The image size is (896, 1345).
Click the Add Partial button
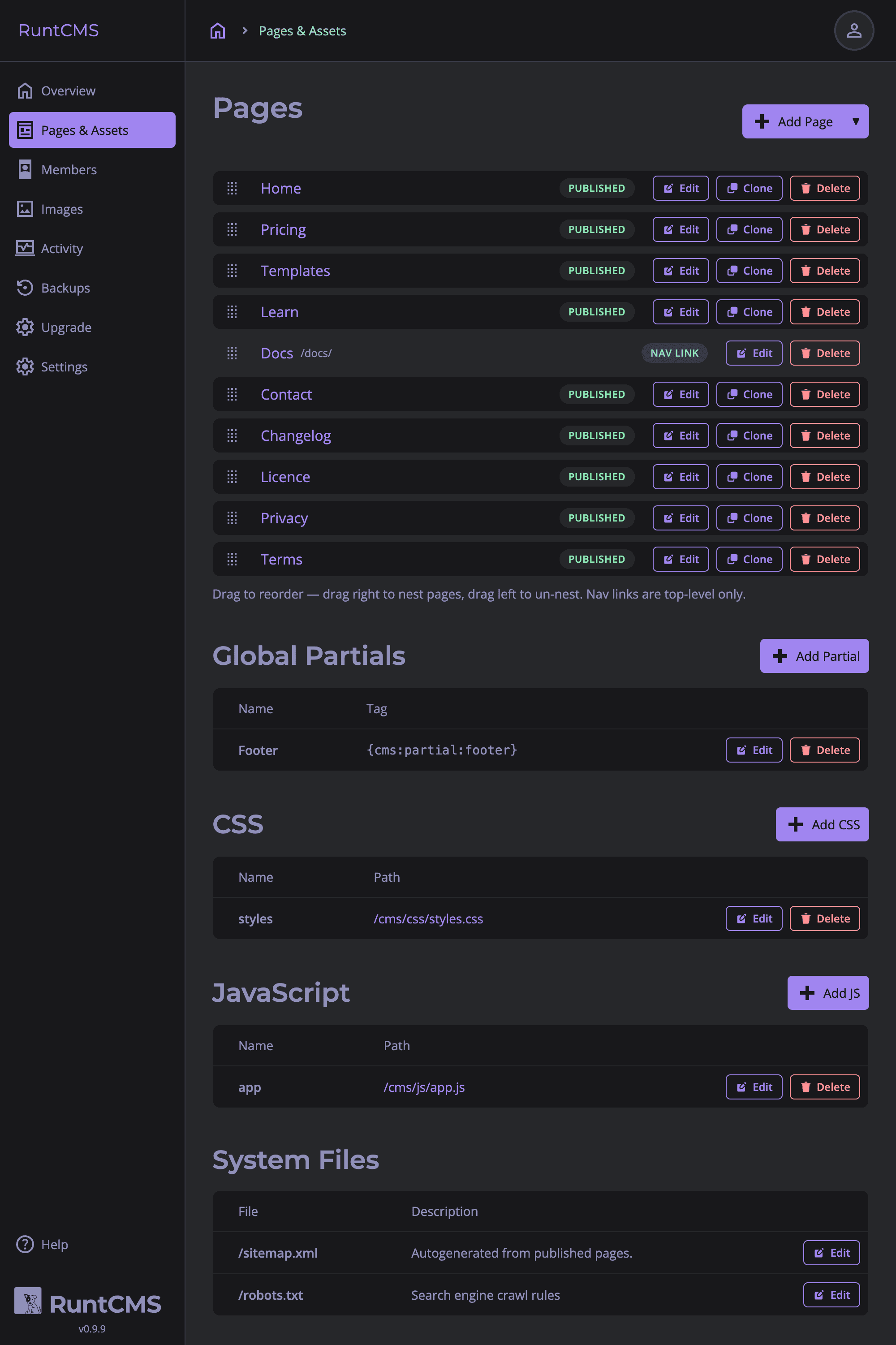coord(814,656)
